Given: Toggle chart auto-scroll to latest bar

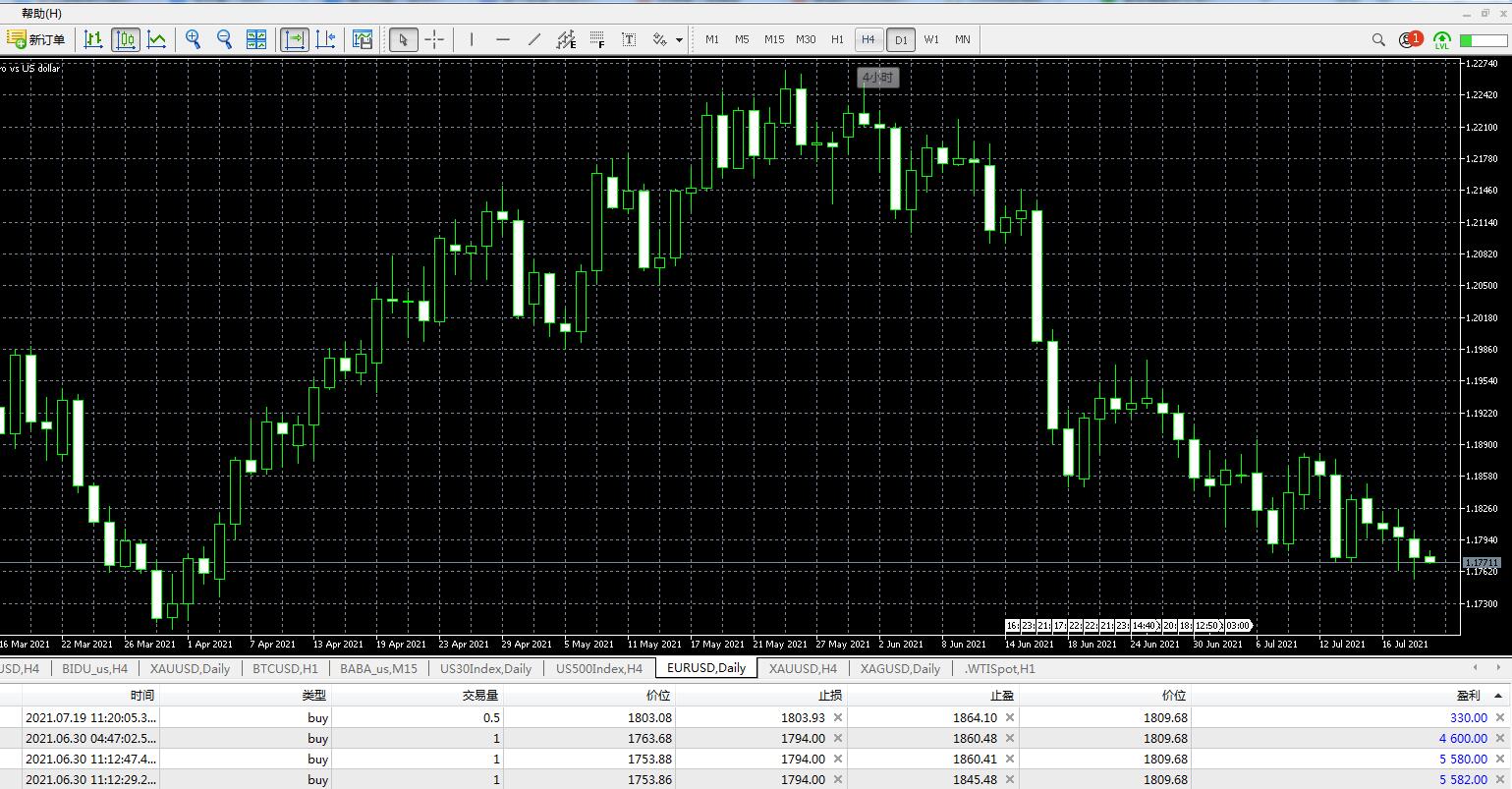Looking at the screenshot, I should tap(294, 39).
